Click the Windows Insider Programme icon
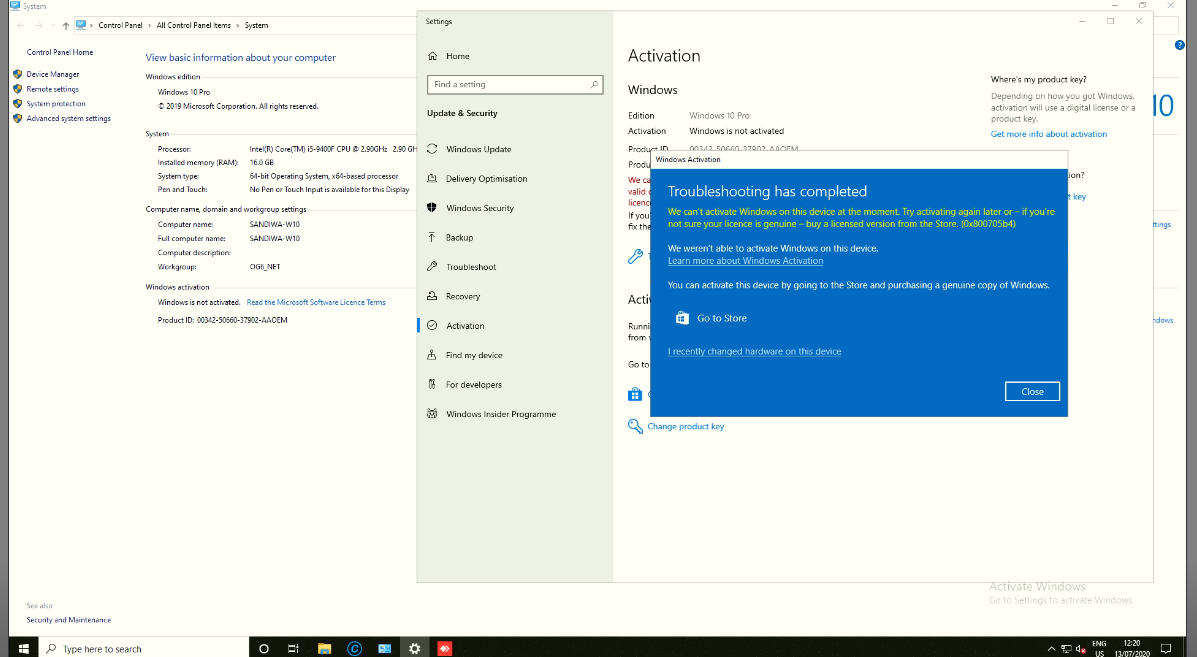 pyautogui.click(x=432, y=414)
